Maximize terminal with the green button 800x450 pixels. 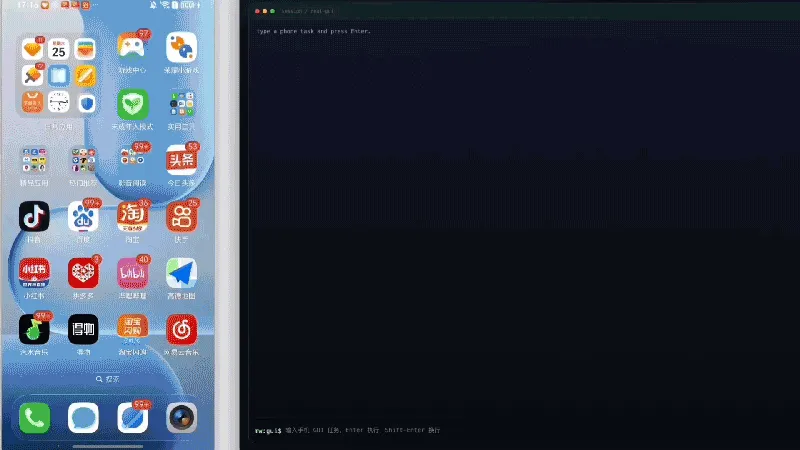click(272, 11)
